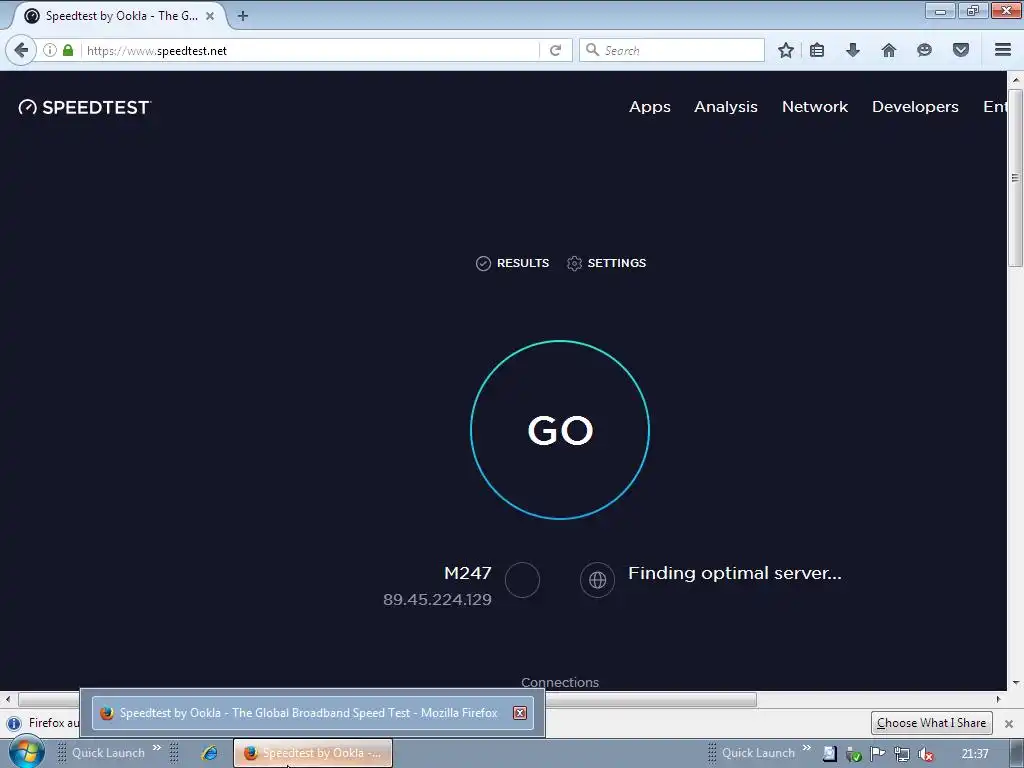Close the Speedtest by Ookla tab
Screen dimensions: 1024x768
coord(210,16)
